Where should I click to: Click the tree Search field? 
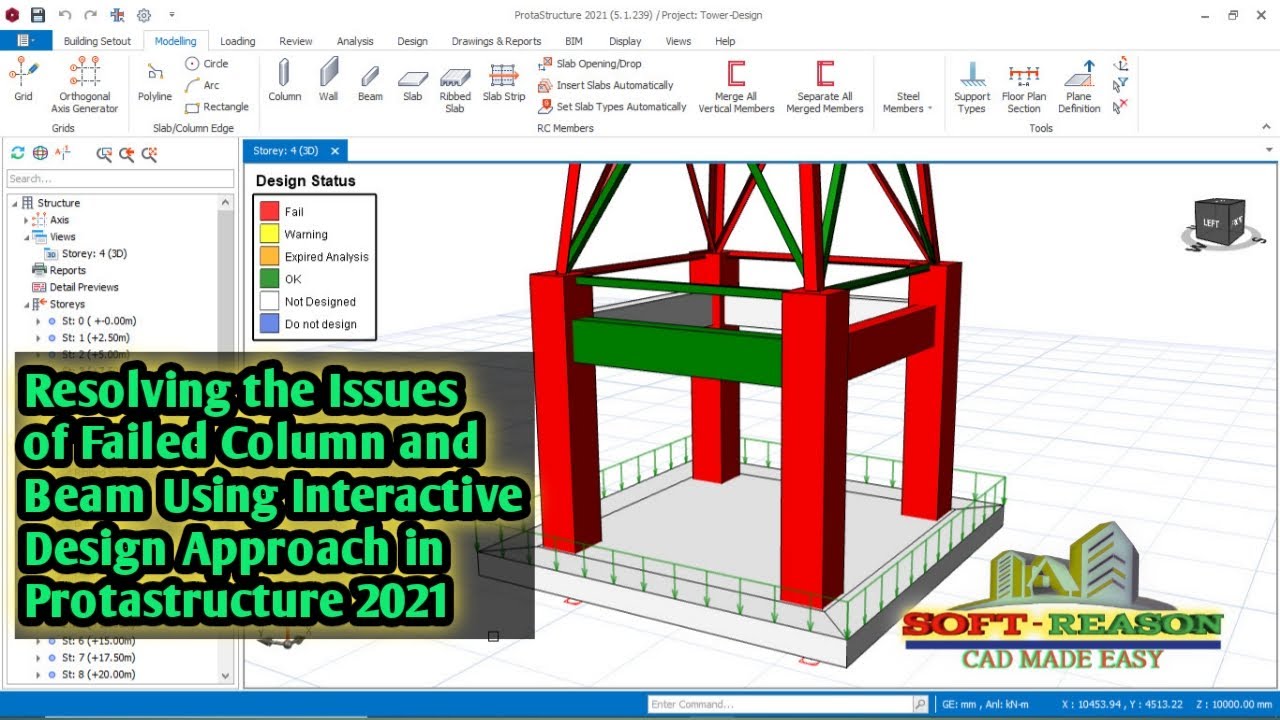pos(120,178)
